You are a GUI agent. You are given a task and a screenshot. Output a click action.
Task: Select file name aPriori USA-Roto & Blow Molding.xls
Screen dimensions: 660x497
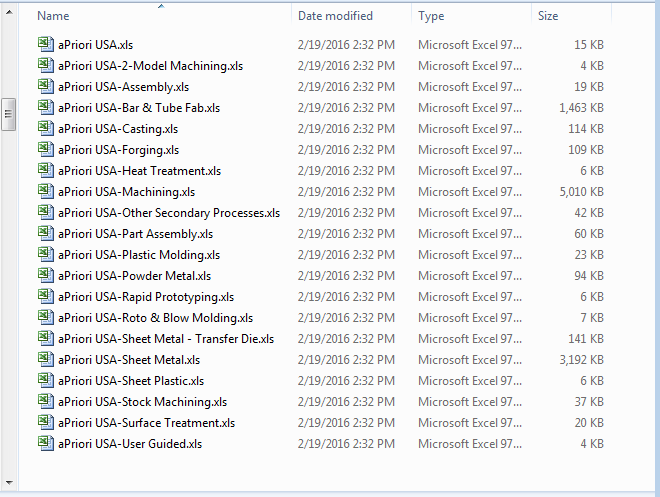(x=156, y=319)
